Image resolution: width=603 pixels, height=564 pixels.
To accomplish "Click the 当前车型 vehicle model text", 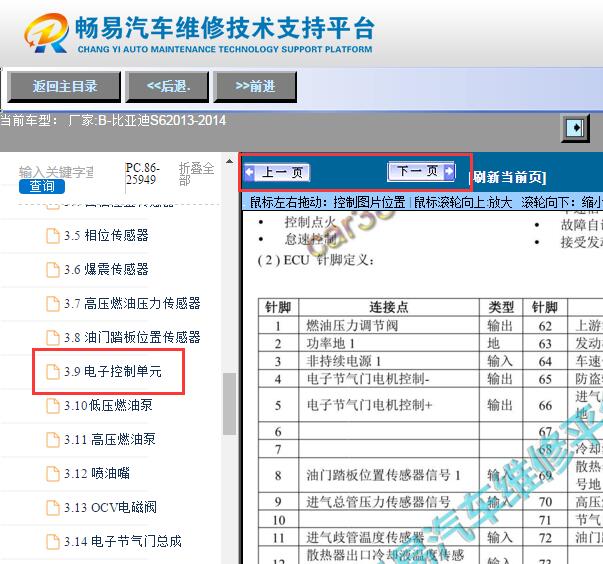I will click(x=113, y=121).
